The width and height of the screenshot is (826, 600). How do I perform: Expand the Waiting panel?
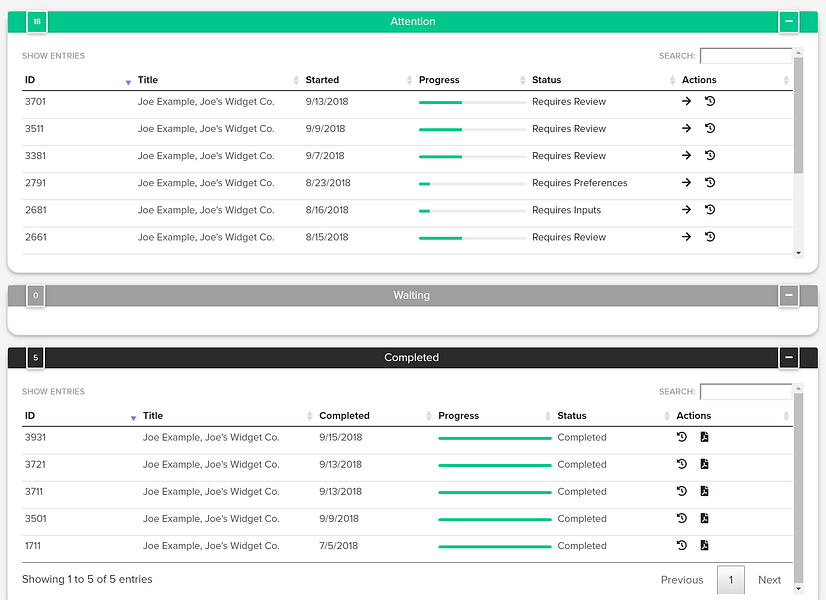pos(788,295)
